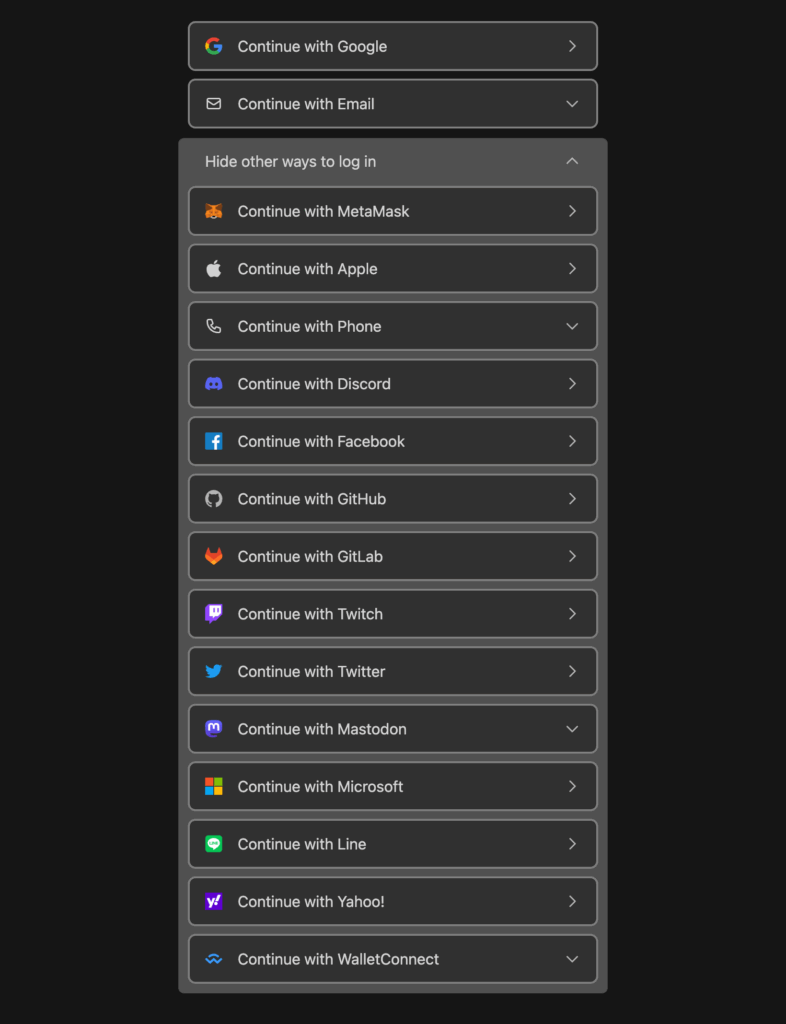Click the GitLab fox logo icon

click(213, 556)
